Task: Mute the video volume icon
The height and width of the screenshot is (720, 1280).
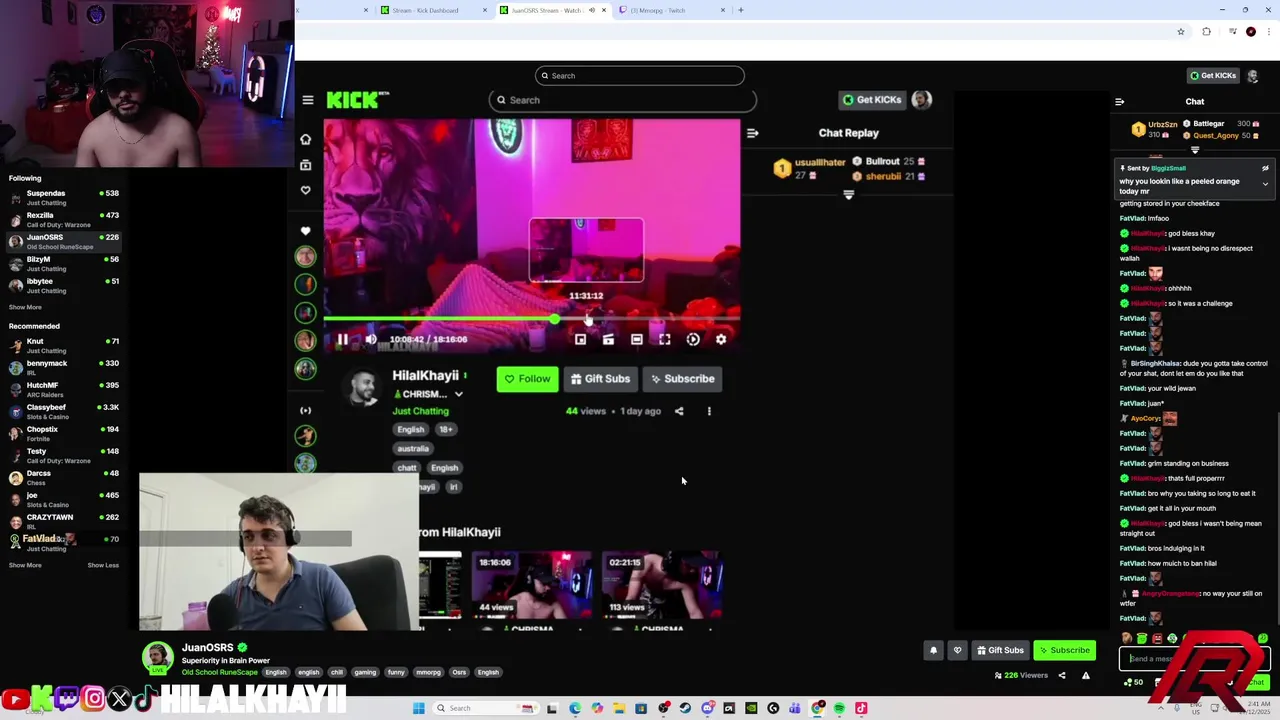Action: point(371,339)
